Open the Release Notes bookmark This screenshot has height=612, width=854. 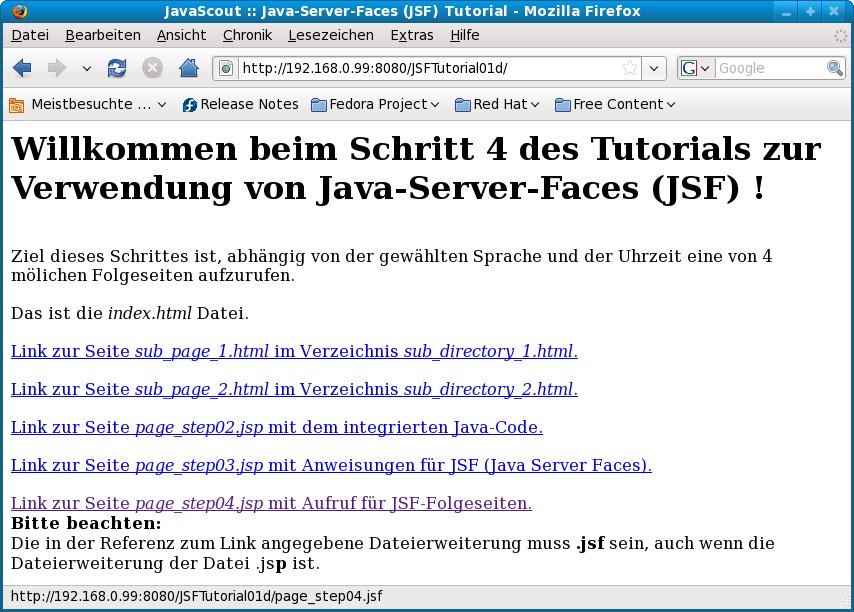coord(240,104)
